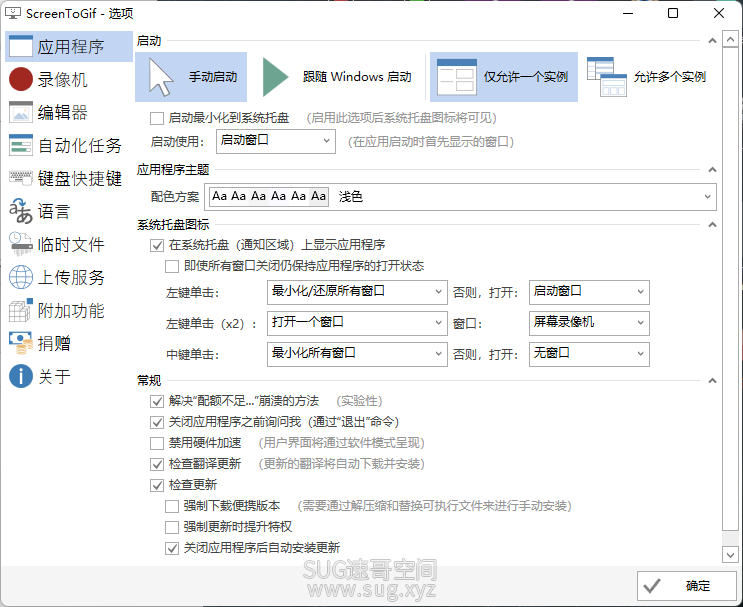Click the 键盘快捷键 keyboard icon
The width and height of the screenshot is (743, 607).
21,178
